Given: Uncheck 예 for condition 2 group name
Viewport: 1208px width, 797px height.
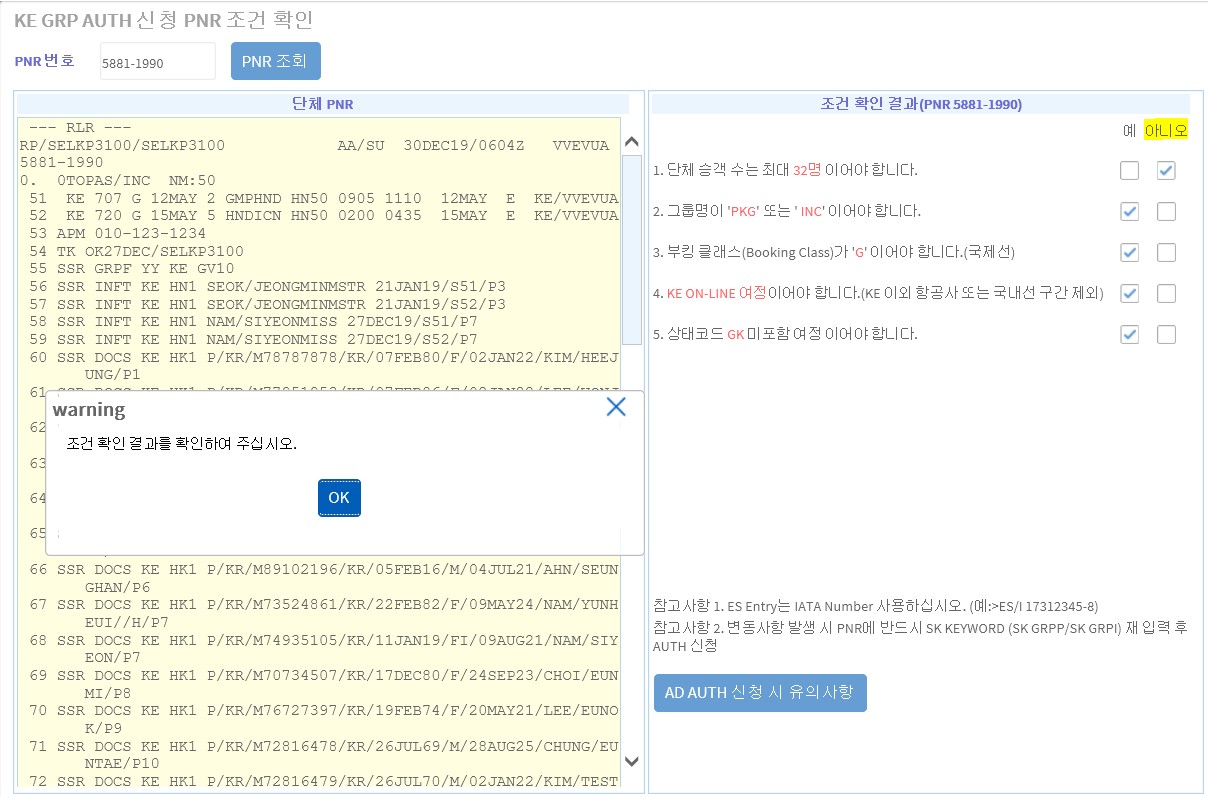Looking at the screenshot, I should [x=1129, y=212].
